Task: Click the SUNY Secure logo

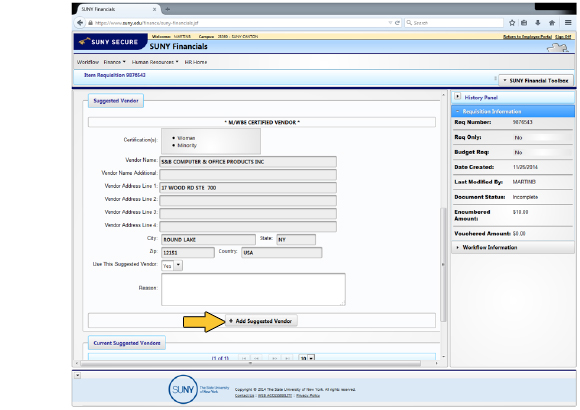Action: 110,42
